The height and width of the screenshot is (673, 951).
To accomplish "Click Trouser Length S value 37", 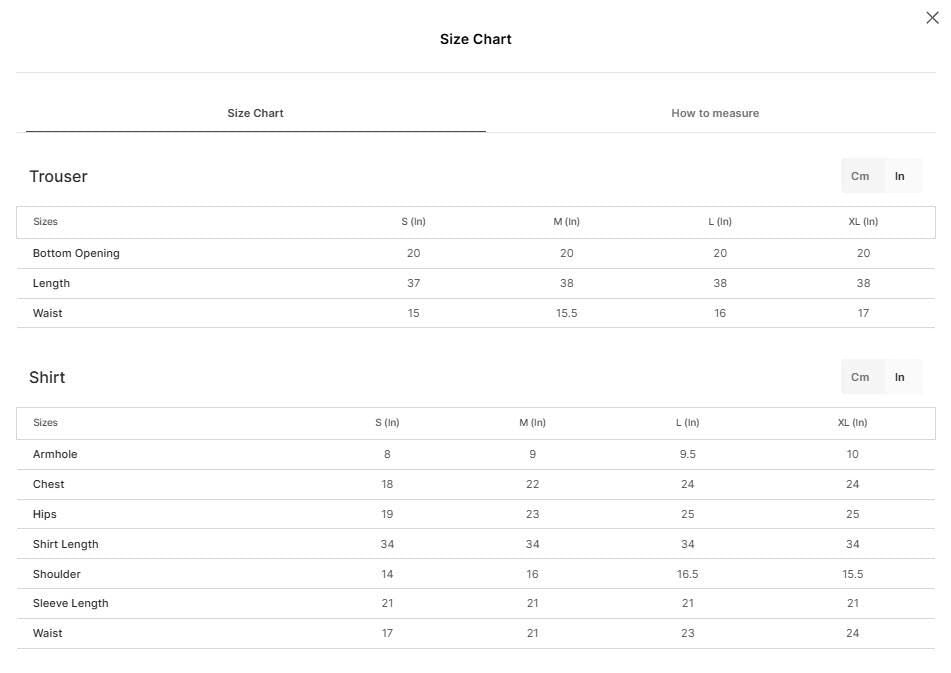I will click(413, 283).
